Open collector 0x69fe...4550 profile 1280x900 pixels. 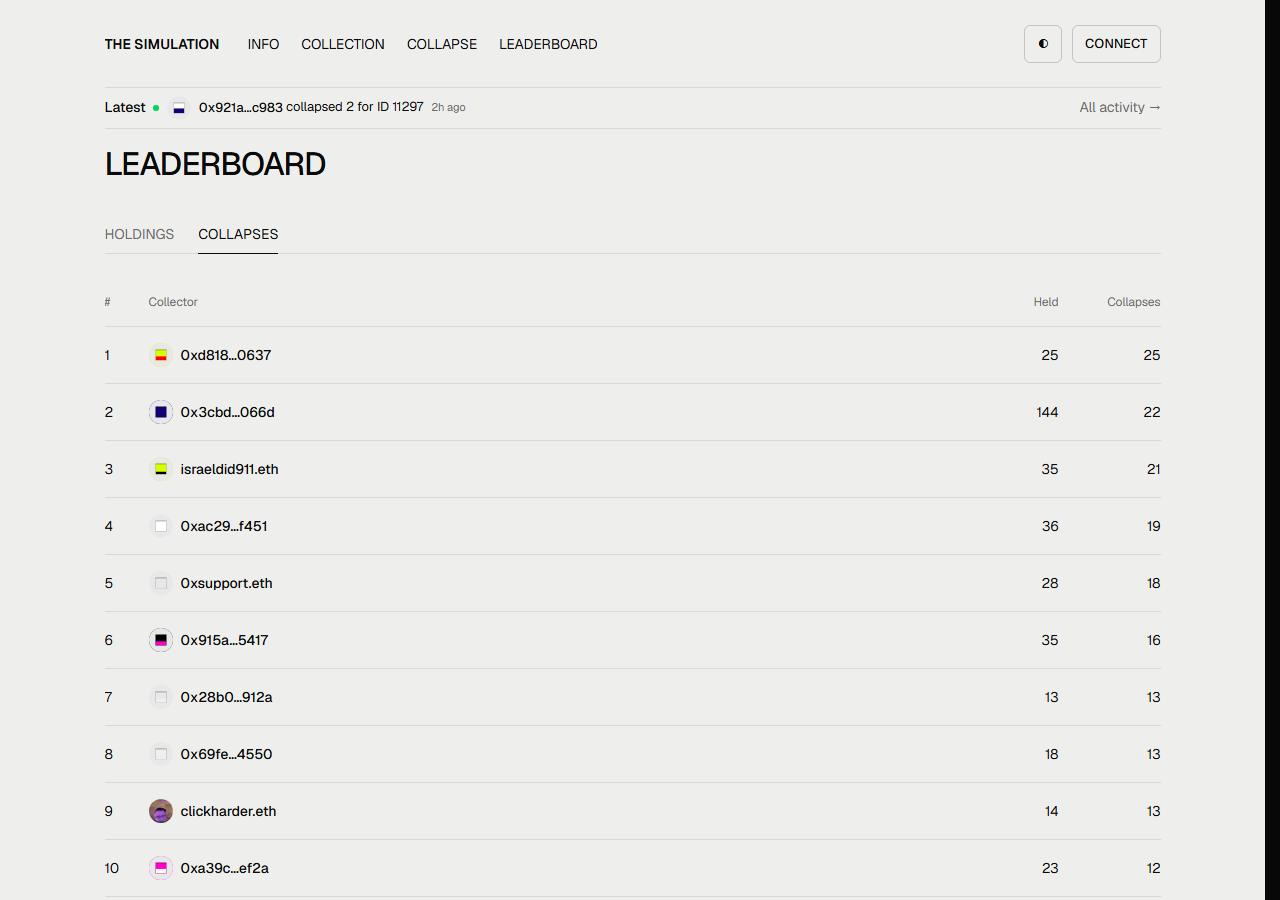tap(227, 754)
